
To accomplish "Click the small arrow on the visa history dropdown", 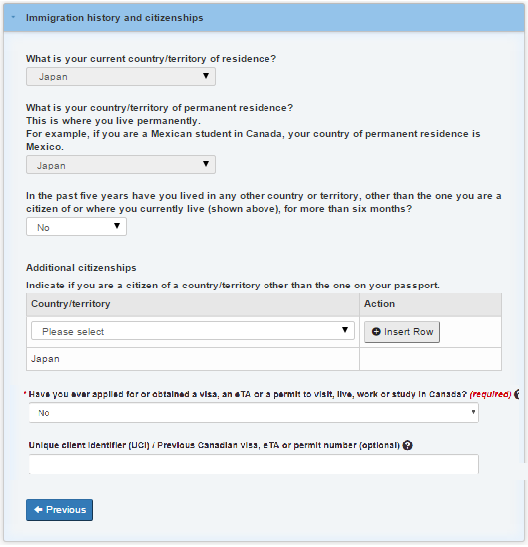I will 473,412.
